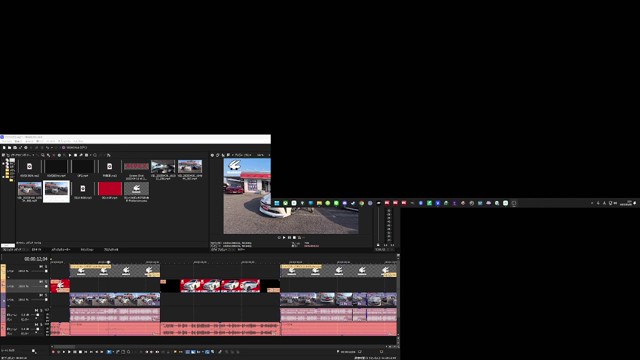Image resolution: width=640 pixels, height=360 pixels.
Task: Open the Windows Start menu on the taskbar
Action: (x=277, y=203)
